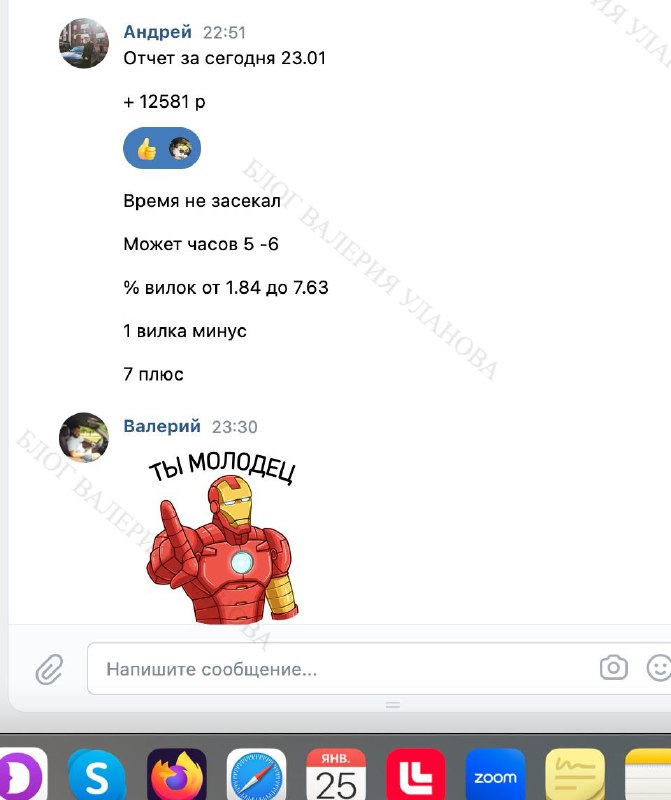Open Firefox from the dock
Viewport: 671px width, 800px height.
tap(177, 774)
